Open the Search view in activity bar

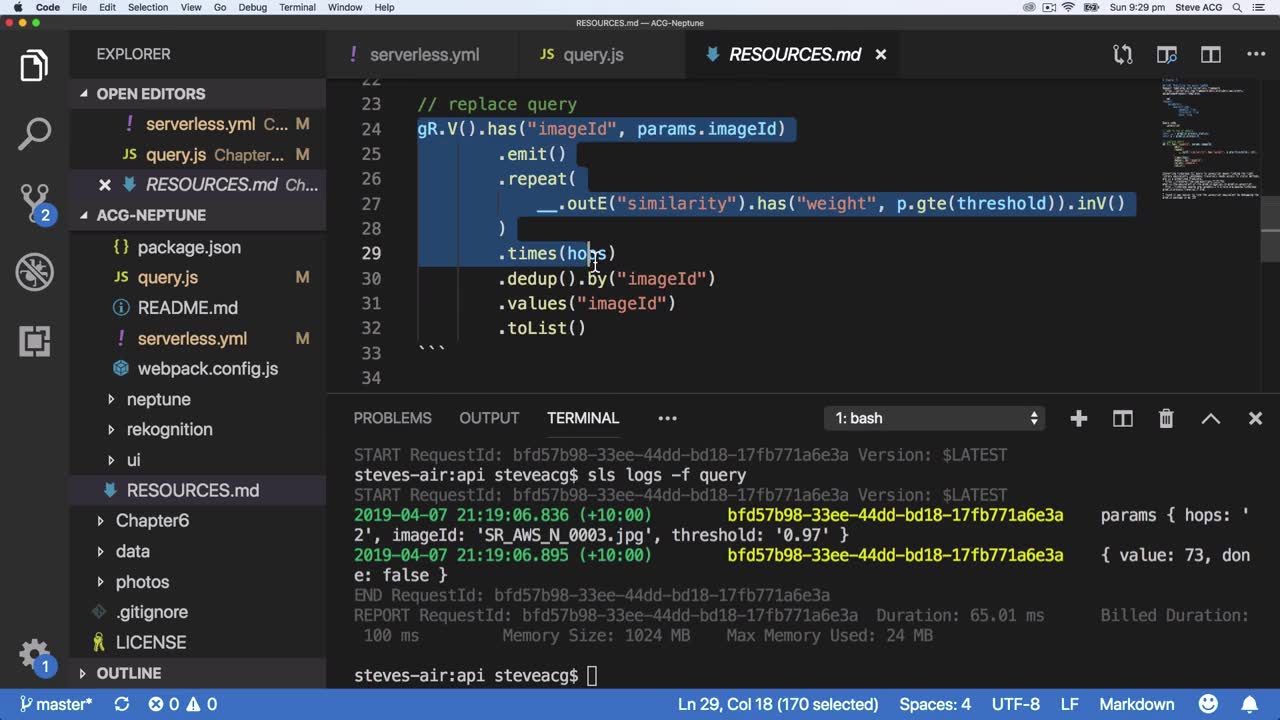point(34,134)
